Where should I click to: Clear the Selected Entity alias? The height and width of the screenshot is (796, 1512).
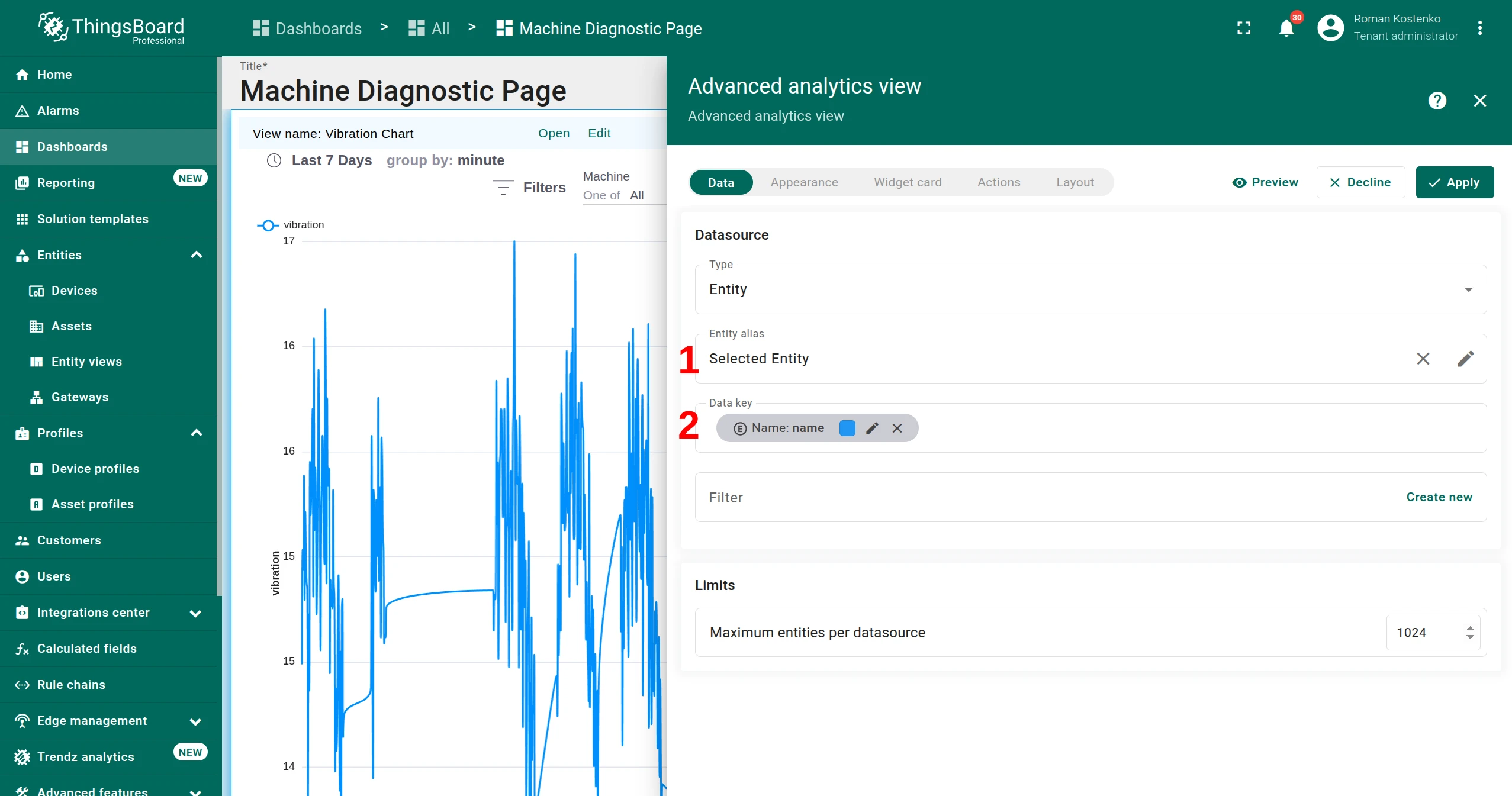(x=1423, y=359)
